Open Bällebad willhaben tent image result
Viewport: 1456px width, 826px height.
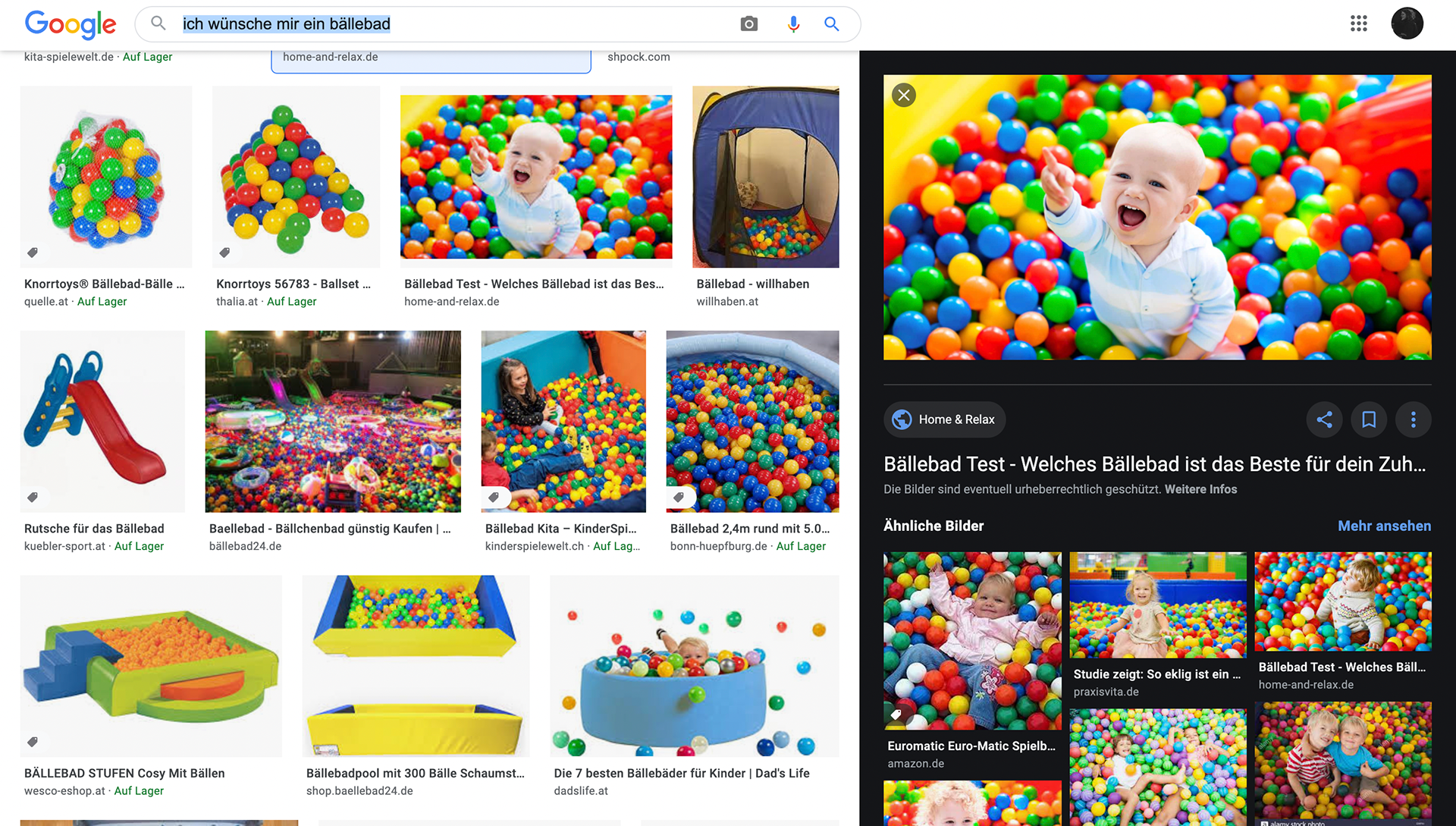(765, 177)
